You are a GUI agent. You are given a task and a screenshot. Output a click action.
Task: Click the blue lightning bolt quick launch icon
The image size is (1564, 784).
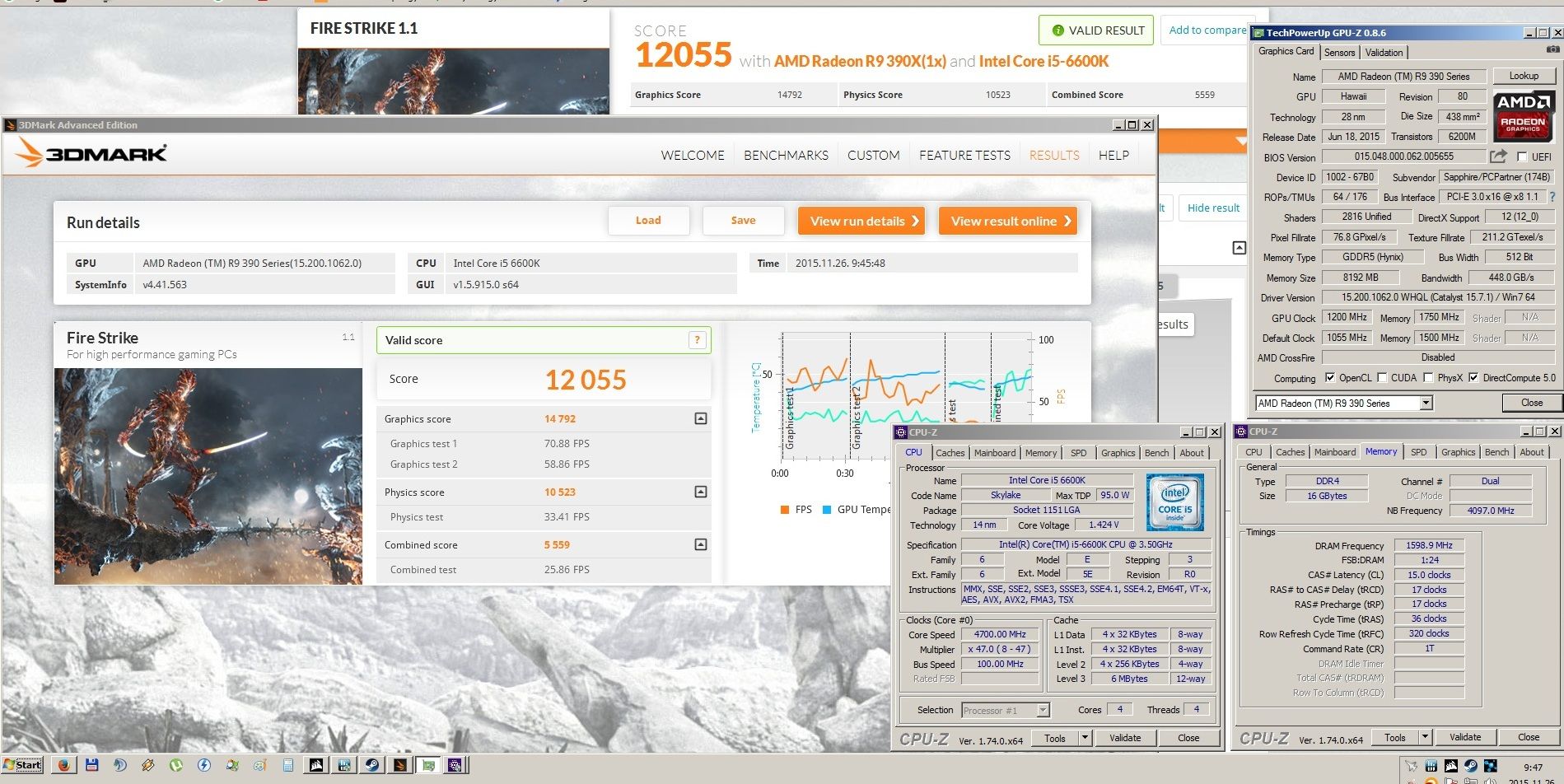coord(204,765)
